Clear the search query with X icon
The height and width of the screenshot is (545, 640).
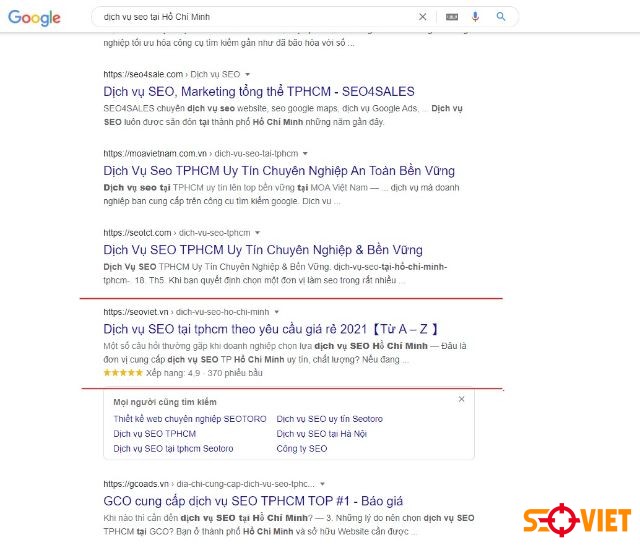pyautogui.click(x=422, y=17)
